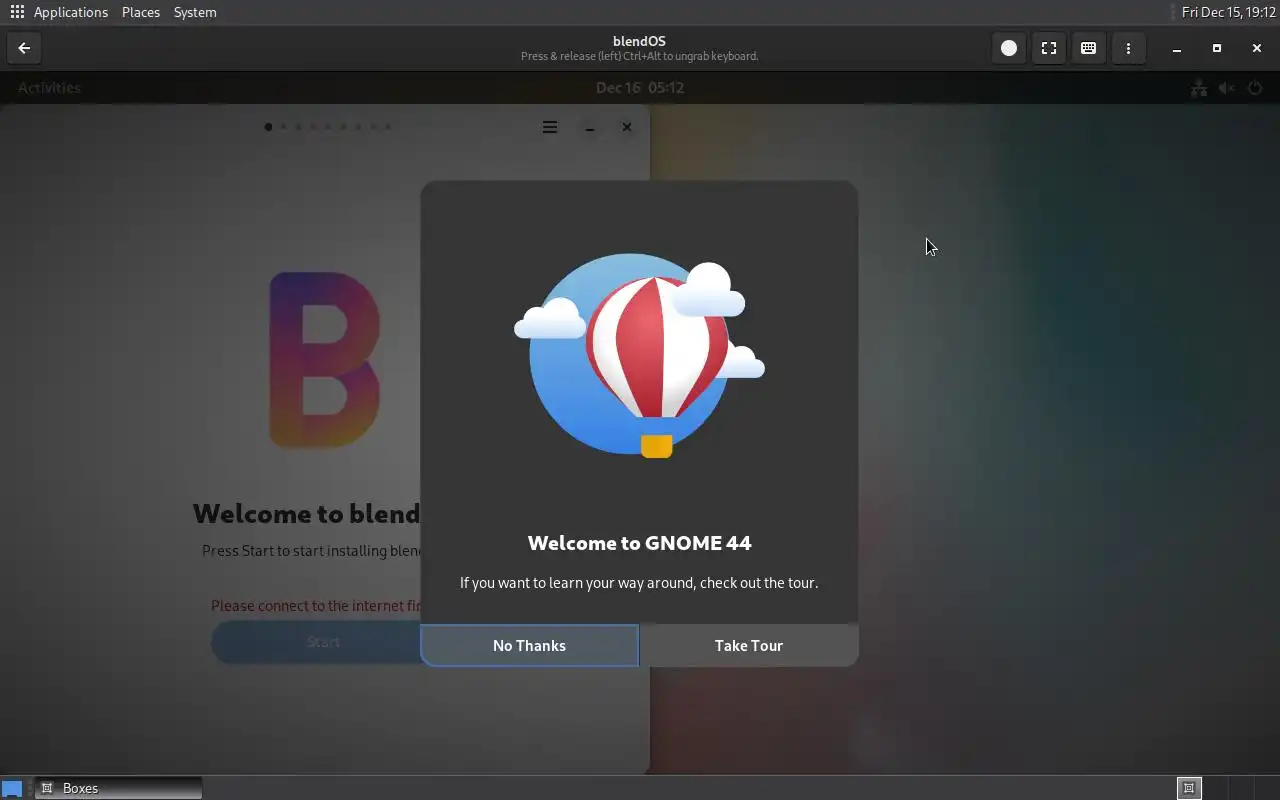1280x800 pixels.
Task: Close the Boxes window
Action: click(1257, 48)
